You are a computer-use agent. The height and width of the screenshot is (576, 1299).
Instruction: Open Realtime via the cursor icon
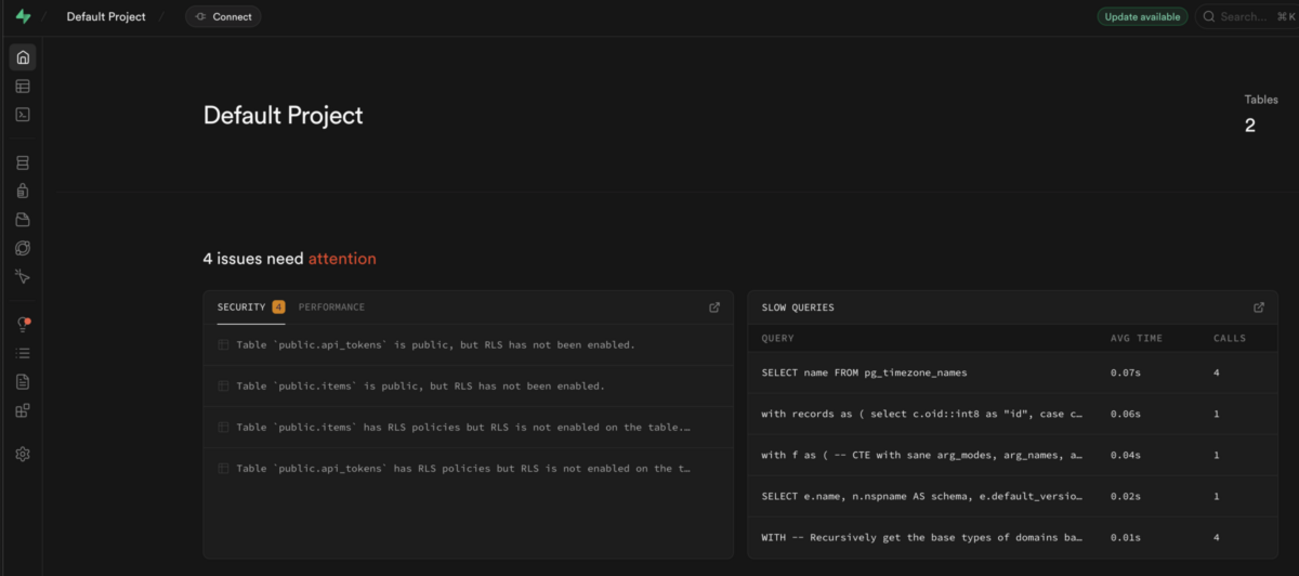[23, 277]
